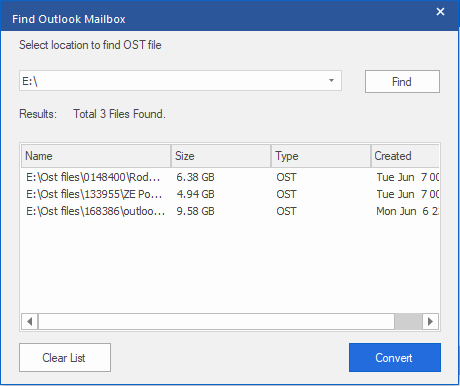
Task: Click OST type of the 9.58 GB row
Action: pos(286,211)
